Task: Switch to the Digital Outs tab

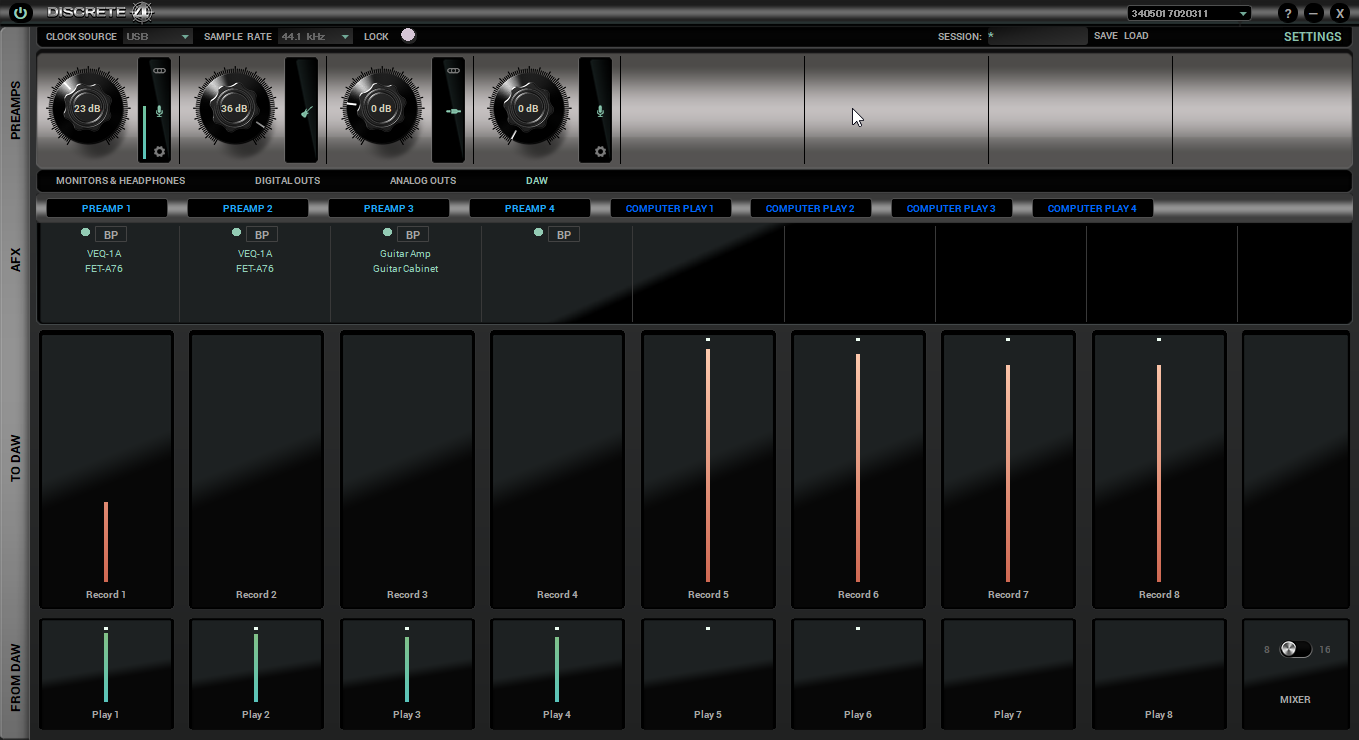Action: point(288,181)
